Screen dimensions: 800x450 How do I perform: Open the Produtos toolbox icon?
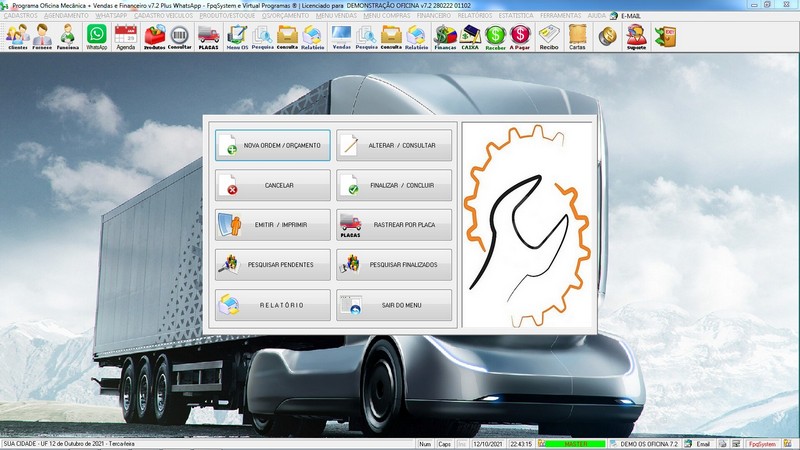[155, 37]
